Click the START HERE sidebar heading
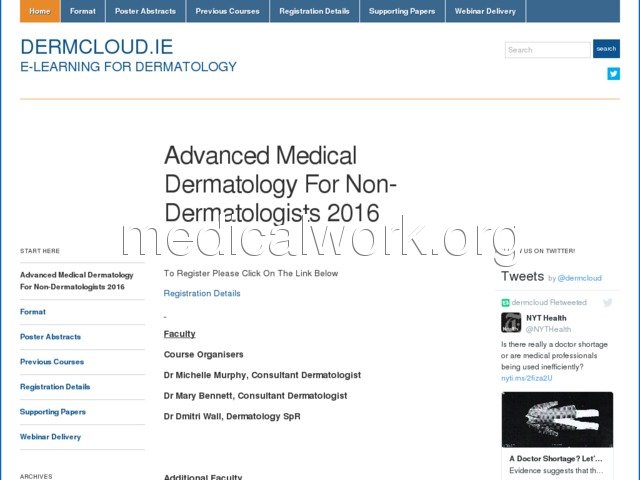The image size is (640, 480). point(40,251)
